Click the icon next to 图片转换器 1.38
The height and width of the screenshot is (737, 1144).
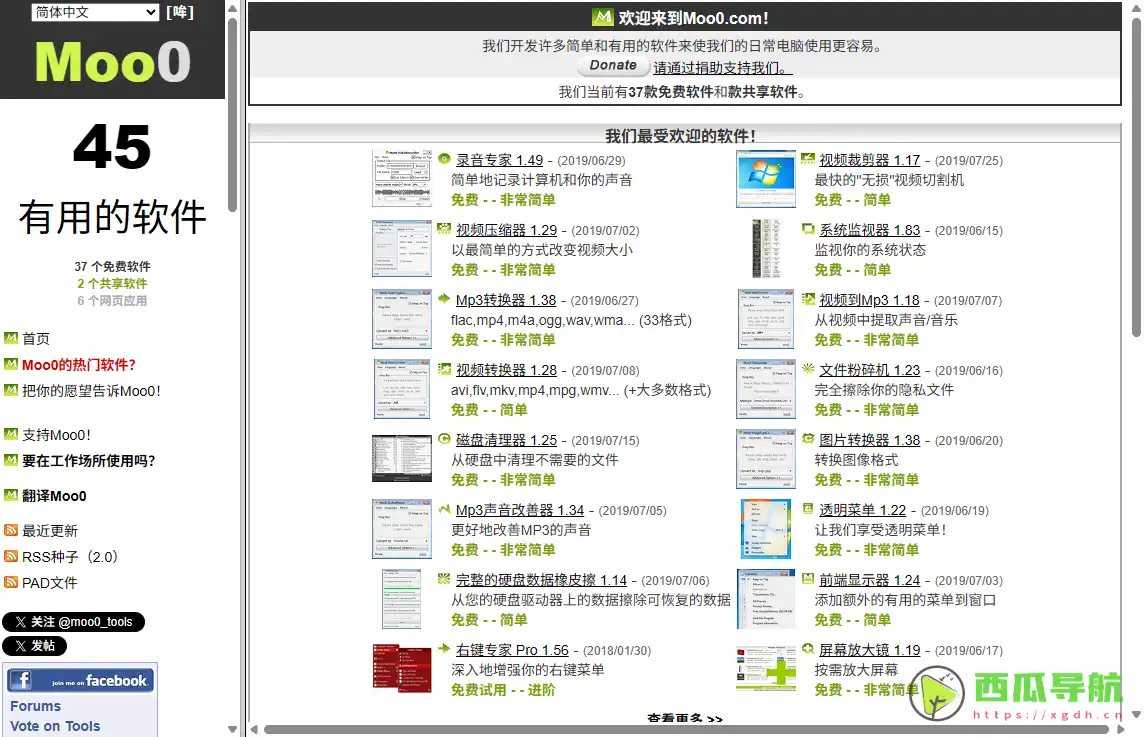coord(808,439)
